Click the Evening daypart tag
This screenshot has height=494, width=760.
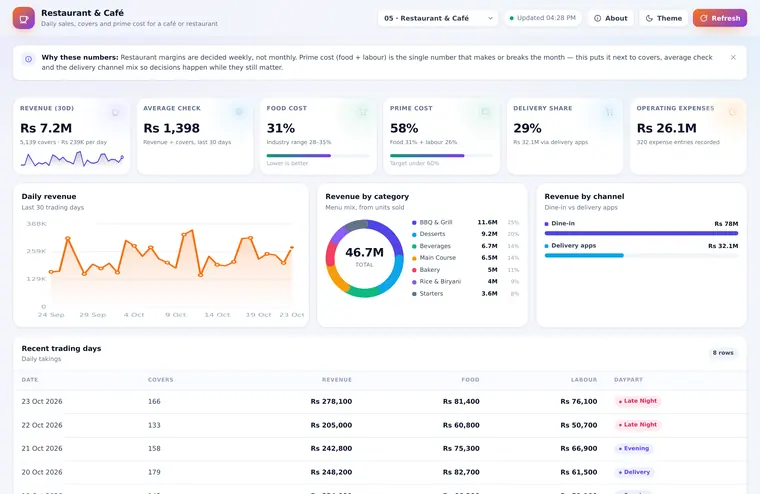pyautogui.click(x=633, y=448)
